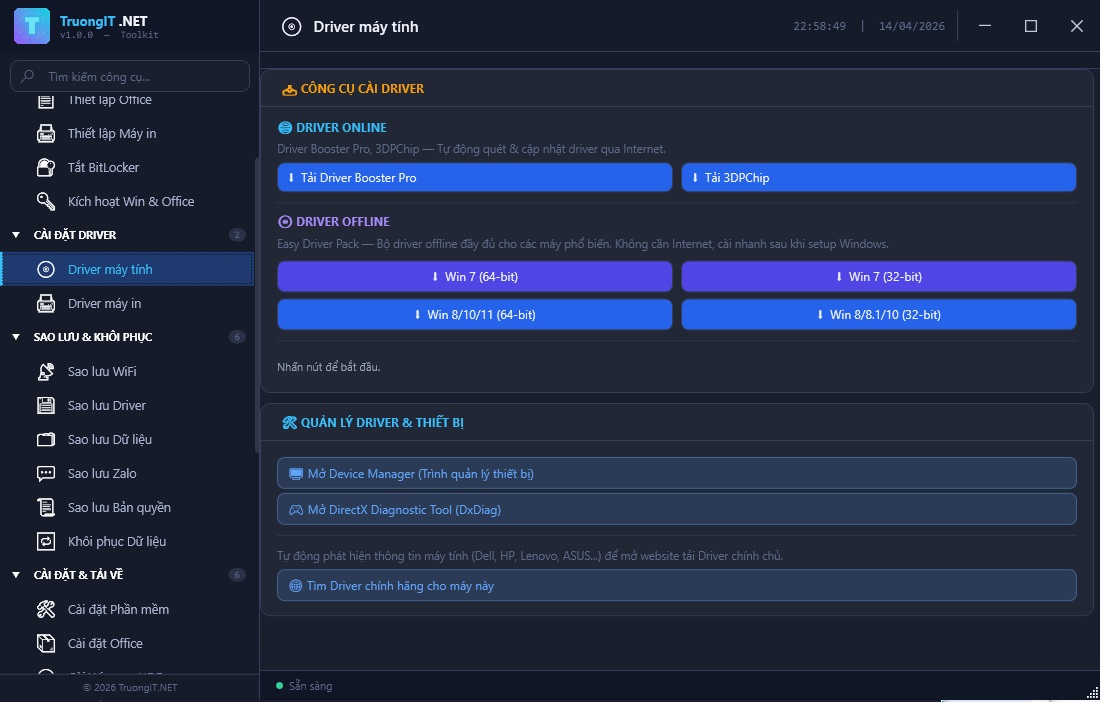Image resolution: width=1101 pixels, height=702 pixels.
Task: Click the Cài đặt Phần mềm tools icon
Action: pos(46,609)
